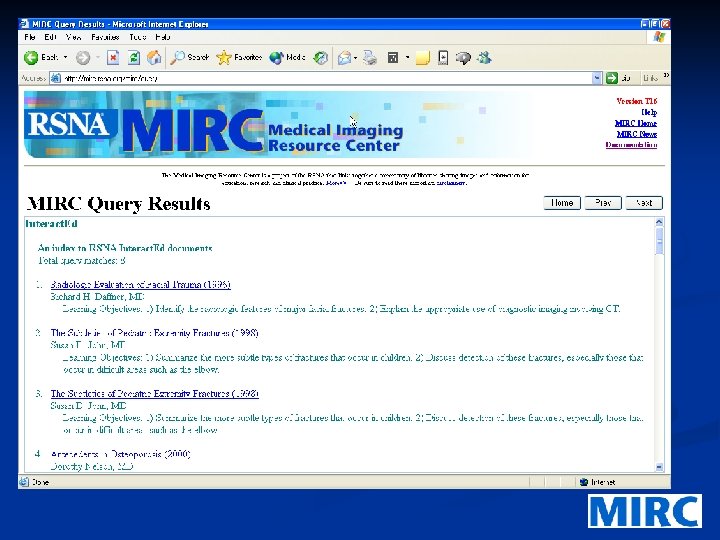Click the page icon in the address bar
The height and width of the screenshot is (540, 720).
56,78
